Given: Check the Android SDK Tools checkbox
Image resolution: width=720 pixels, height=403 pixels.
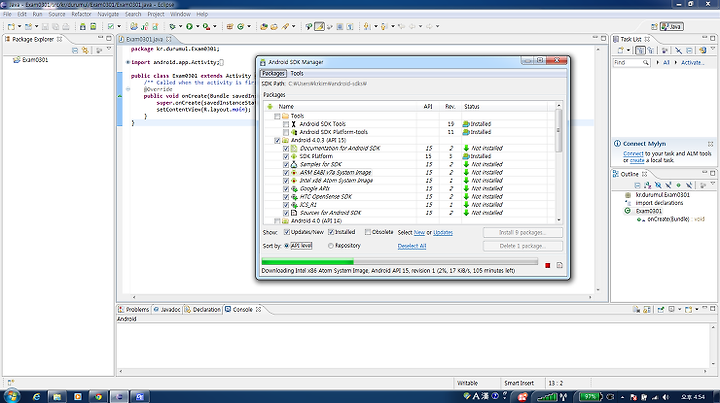Looking at the screenshot, I should pyautogui.click(x=286, y=124).
